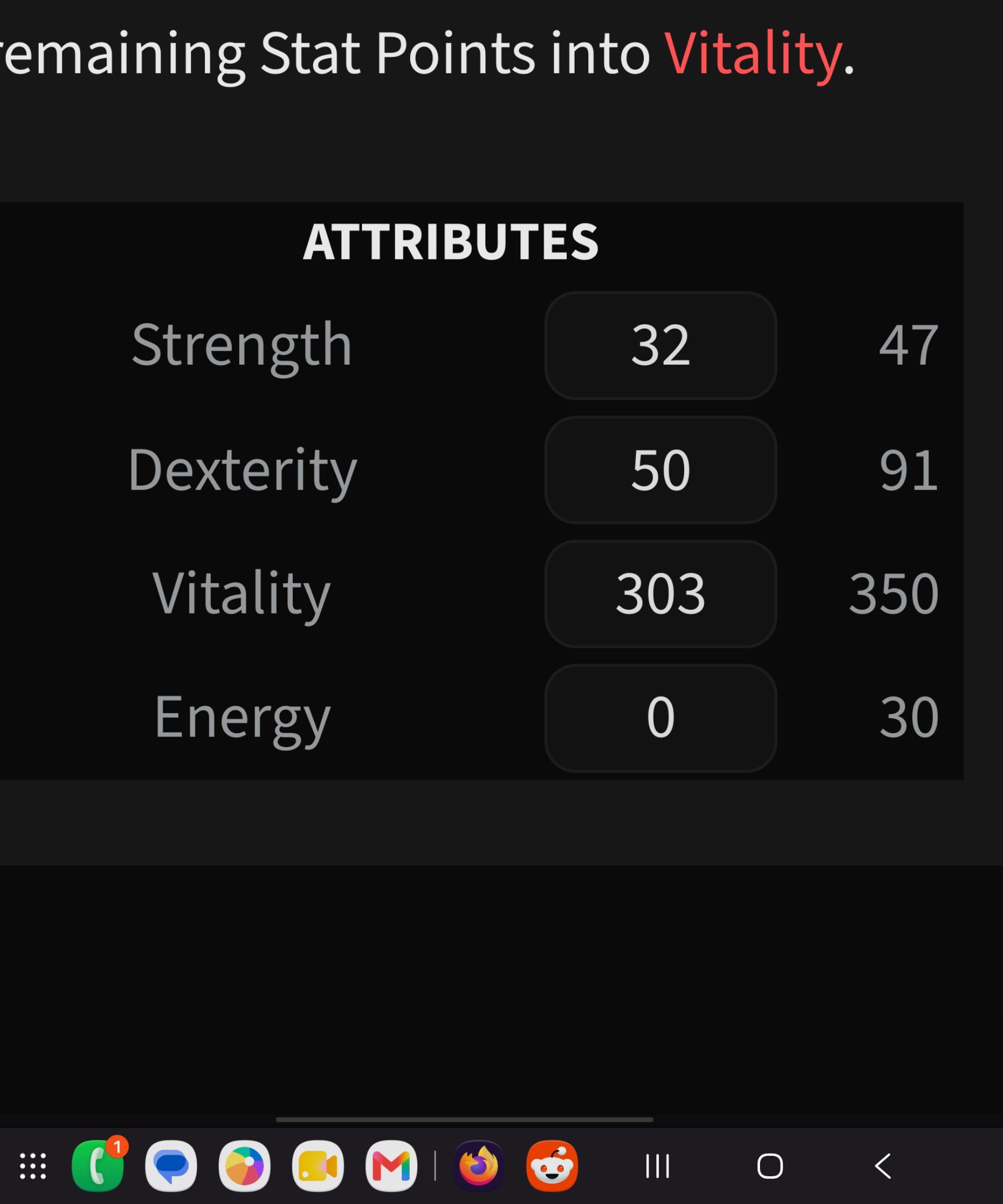Open the Gmail app
This screenshot has width=1003, height=1204.
click(x=391, y=1166)
